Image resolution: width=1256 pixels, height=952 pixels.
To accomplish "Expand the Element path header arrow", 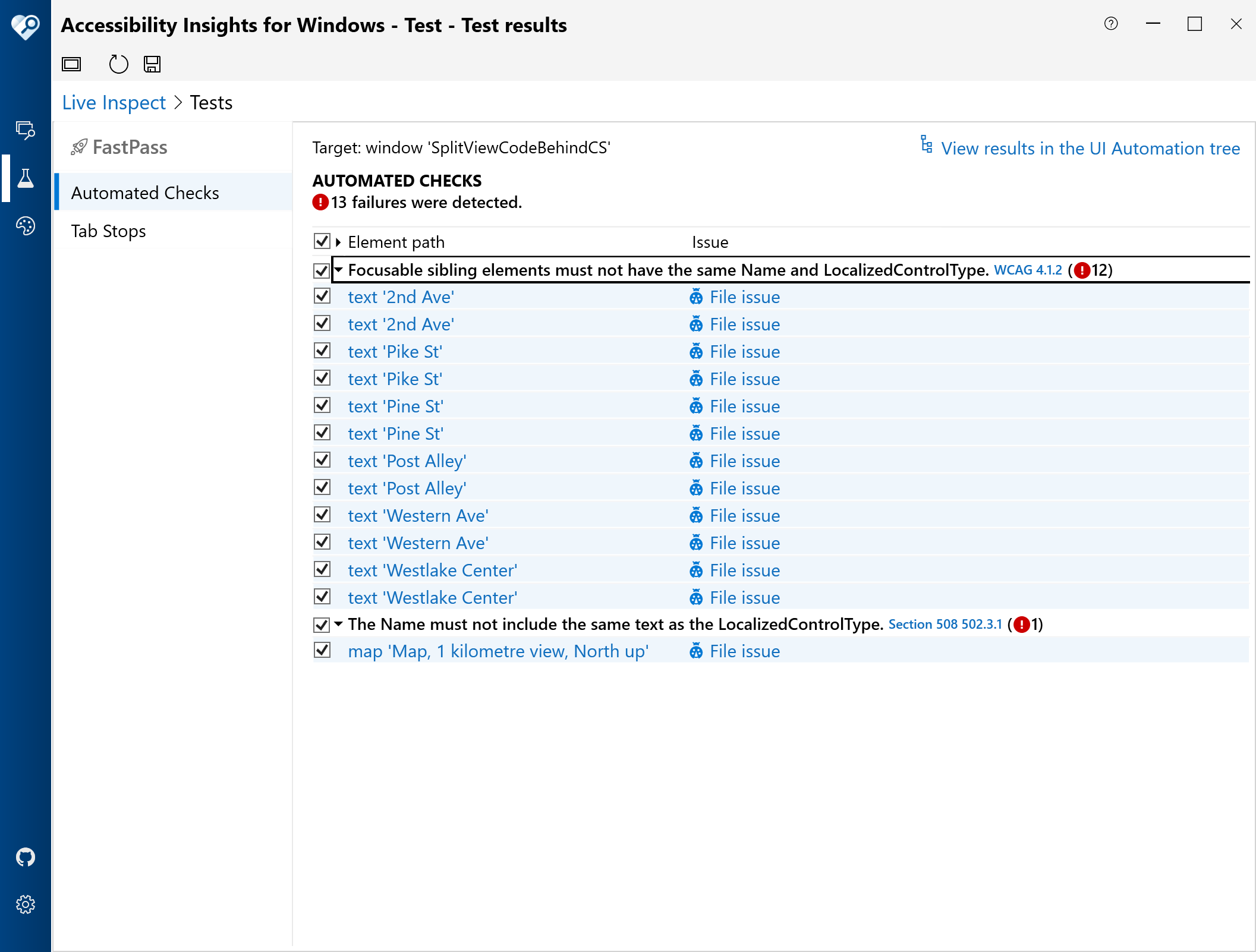I will point(338,242).
